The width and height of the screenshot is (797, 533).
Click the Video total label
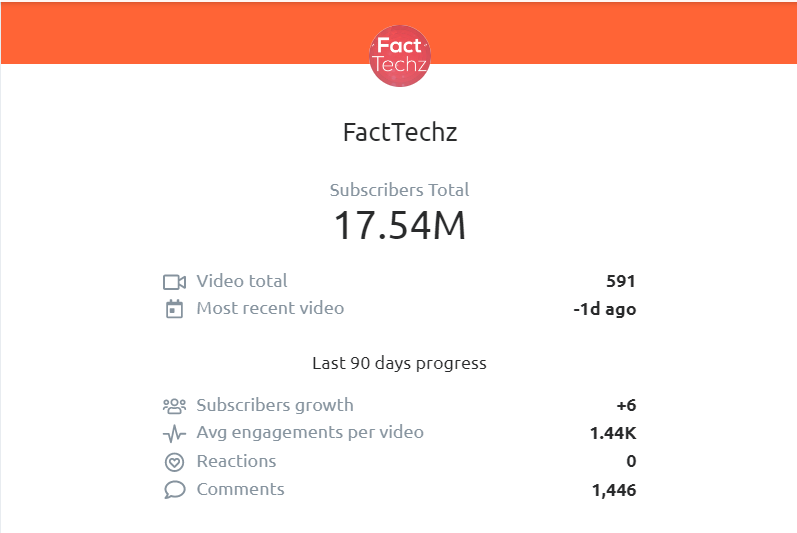(x=242, y=281)
